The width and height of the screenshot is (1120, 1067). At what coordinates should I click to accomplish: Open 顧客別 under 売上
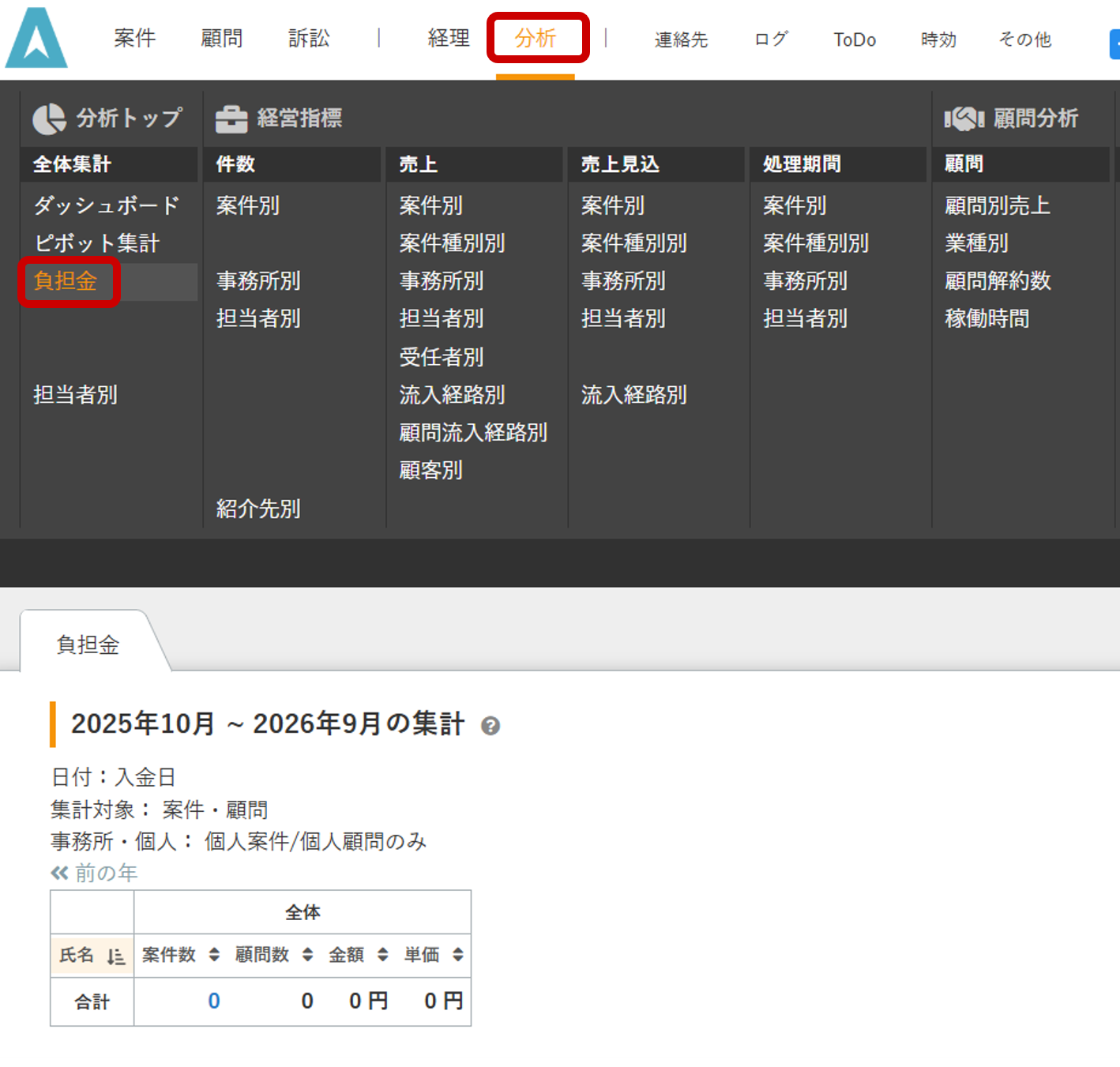430,471
